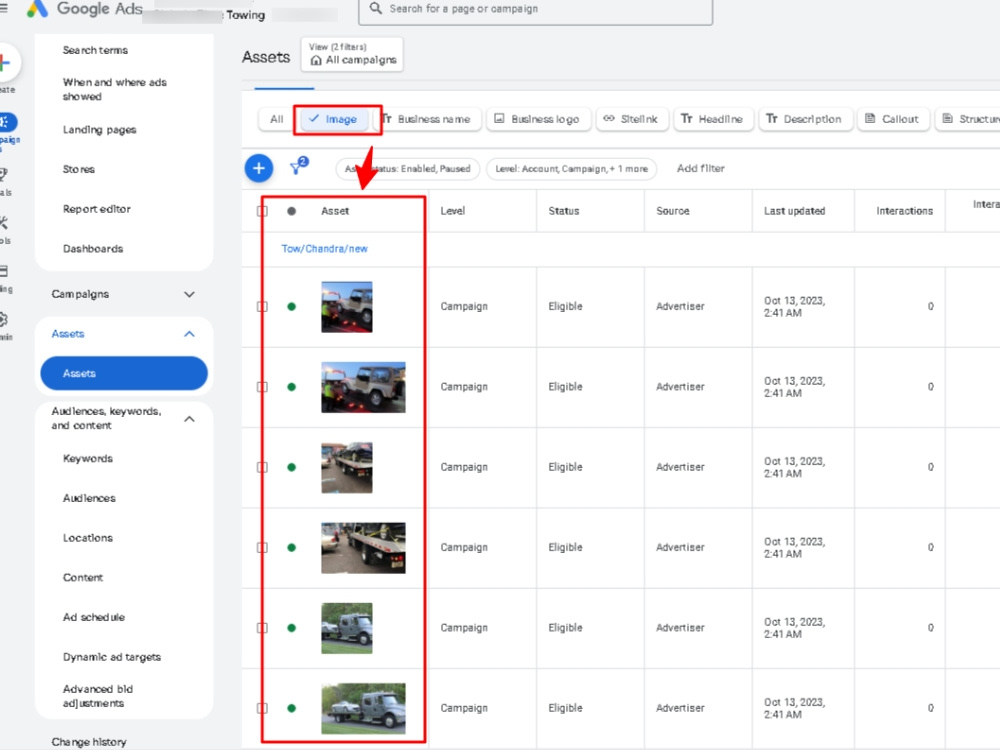Open the wide gray tow truck thumbnail
This screenshot has height=750, width=1000.
coord(363,709)
